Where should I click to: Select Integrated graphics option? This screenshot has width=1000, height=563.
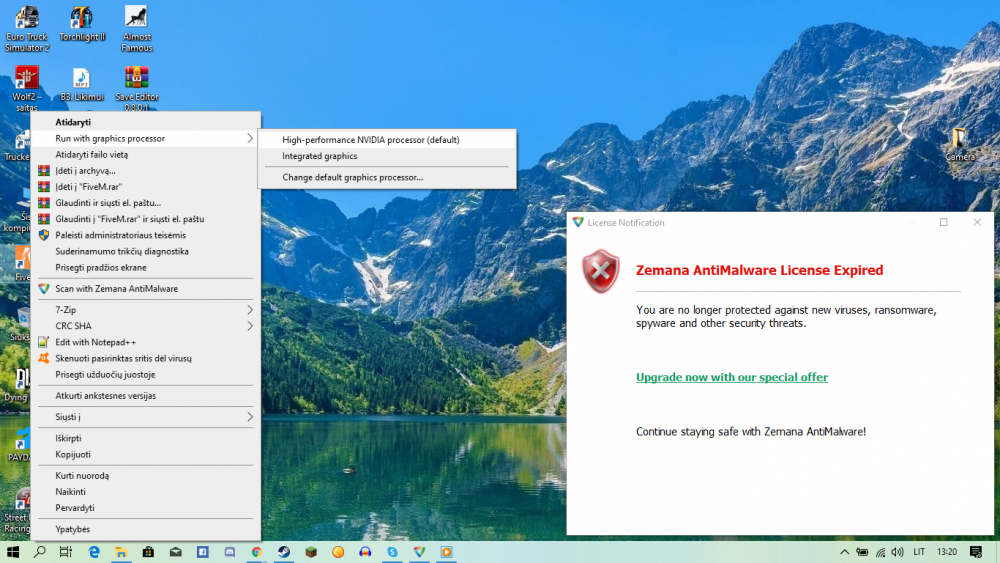click(387, 156)
